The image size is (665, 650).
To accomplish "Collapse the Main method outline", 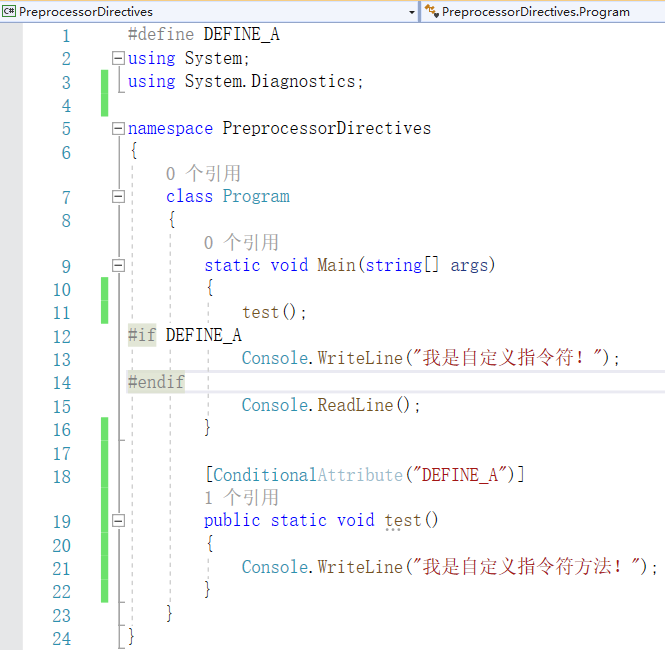I will (x=118, y=266).
